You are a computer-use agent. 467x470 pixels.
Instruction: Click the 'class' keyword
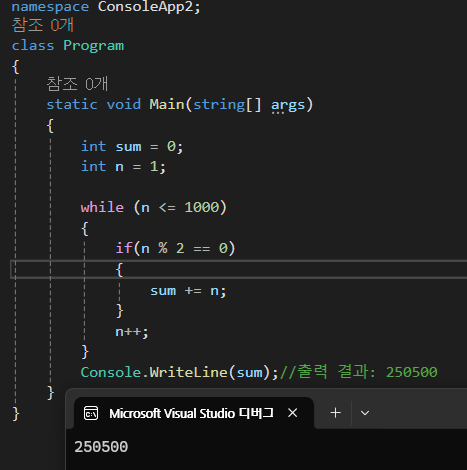pos(33,46)
